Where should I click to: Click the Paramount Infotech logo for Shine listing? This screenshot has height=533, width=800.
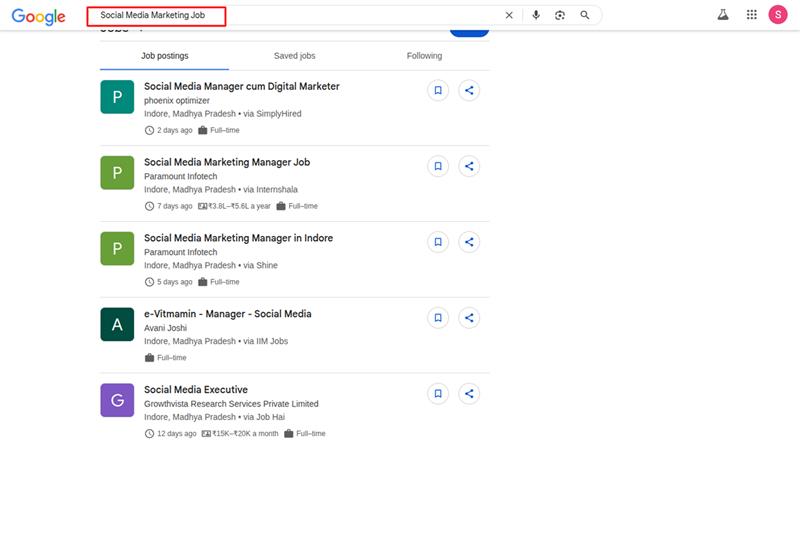coord(117,248)
